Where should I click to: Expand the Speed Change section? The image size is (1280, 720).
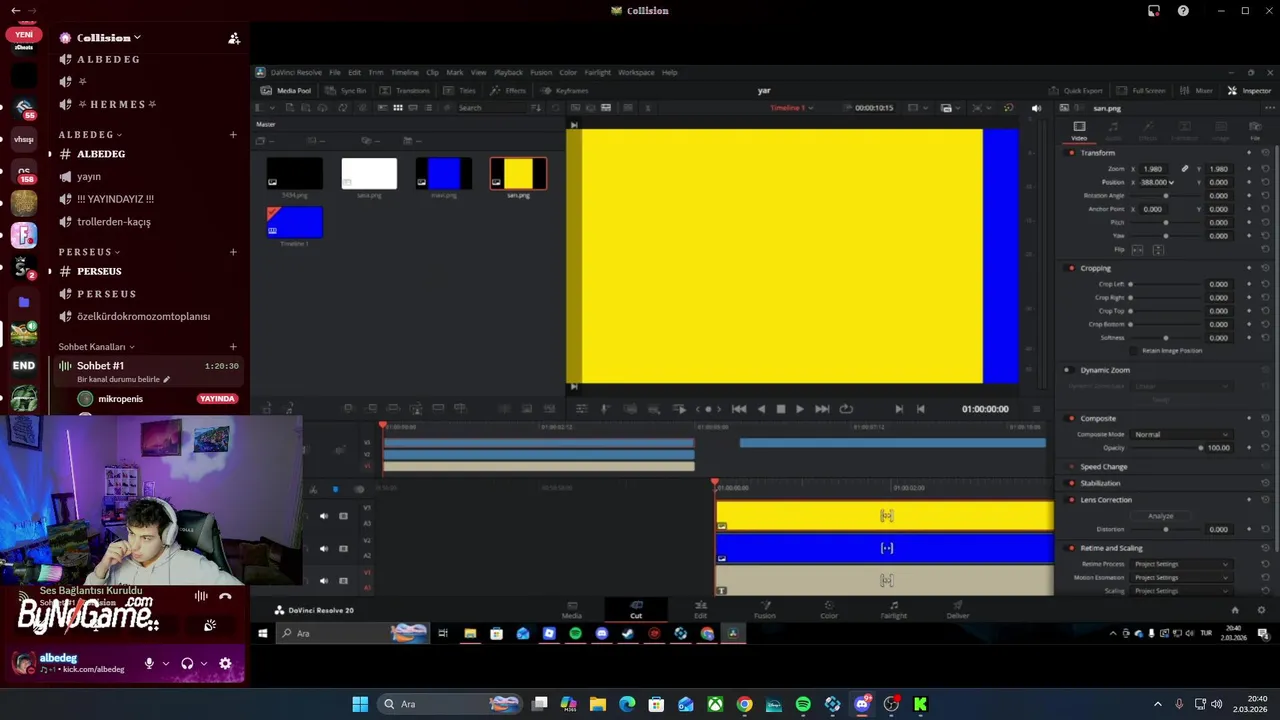click(1103, 466)
